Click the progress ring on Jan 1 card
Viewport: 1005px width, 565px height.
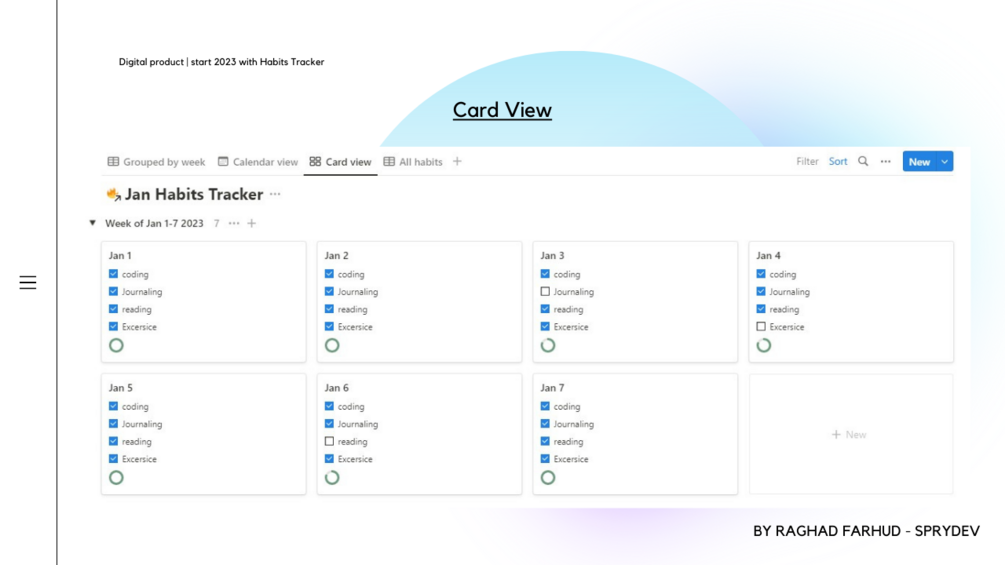pos(116,345)
